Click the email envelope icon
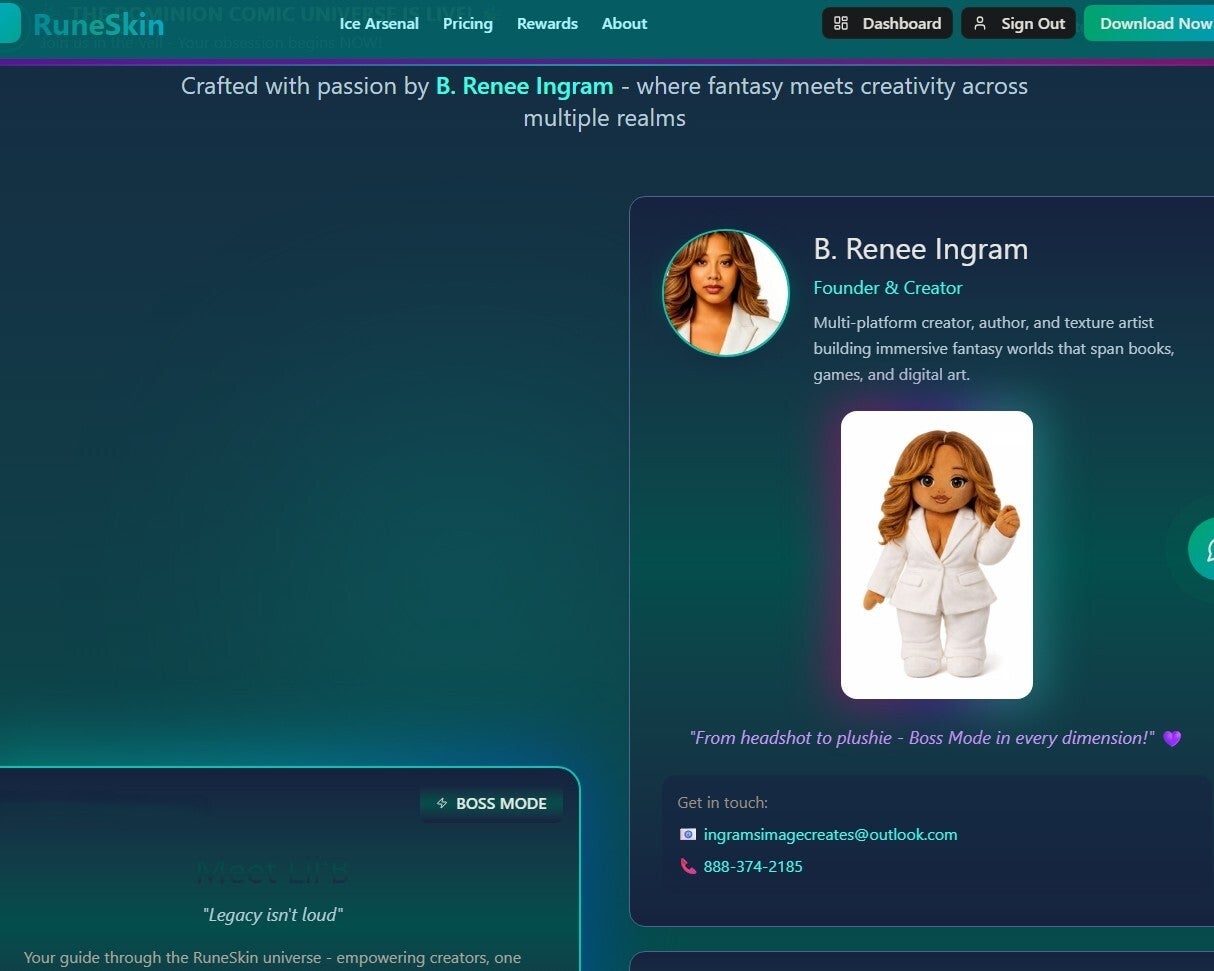Screen dimensions: 1214x971 pyautogui.click(x=688, y=835)
